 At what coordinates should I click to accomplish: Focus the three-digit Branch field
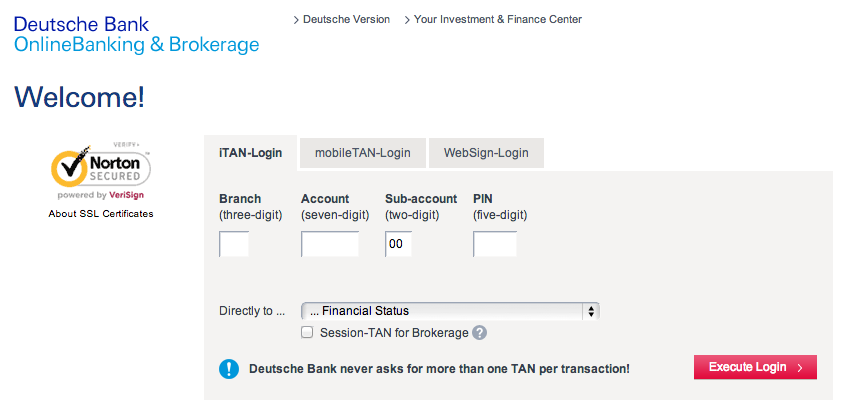234,244
